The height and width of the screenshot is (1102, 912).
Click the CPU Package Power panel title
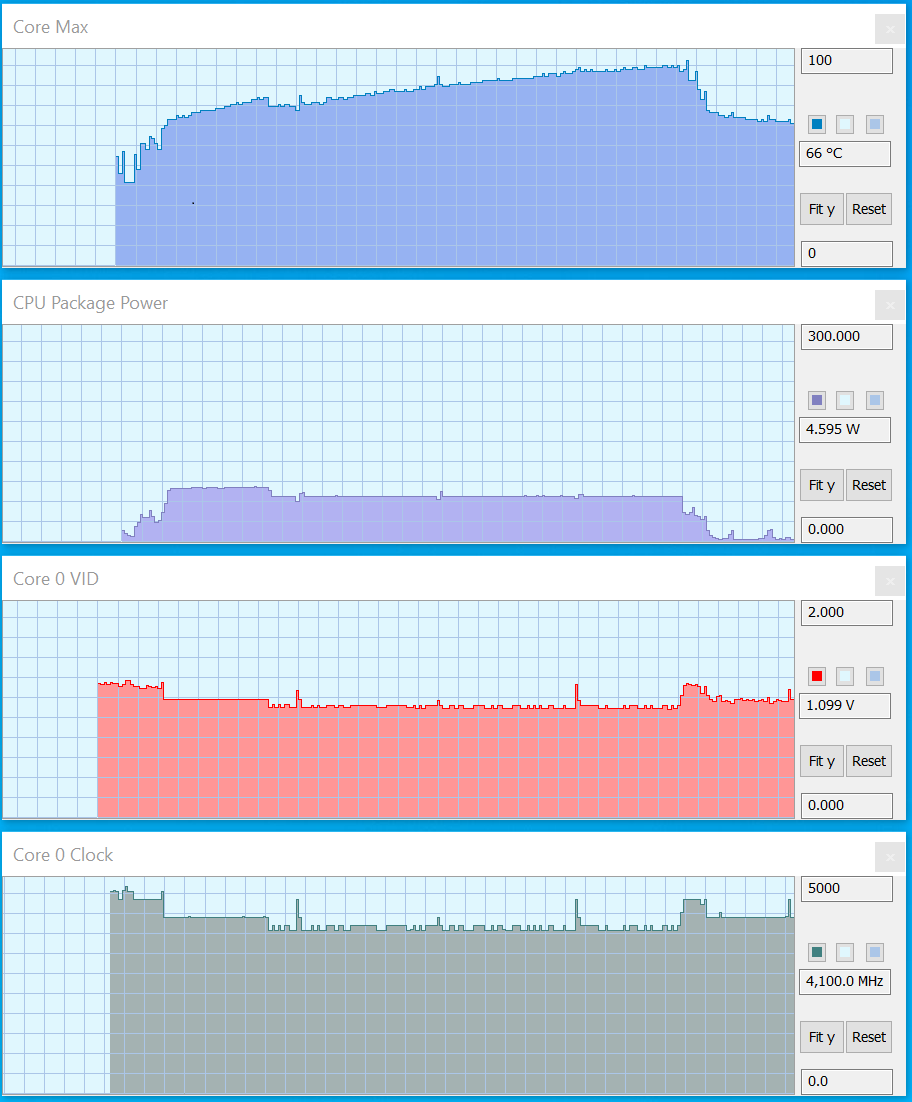(91, 304)
